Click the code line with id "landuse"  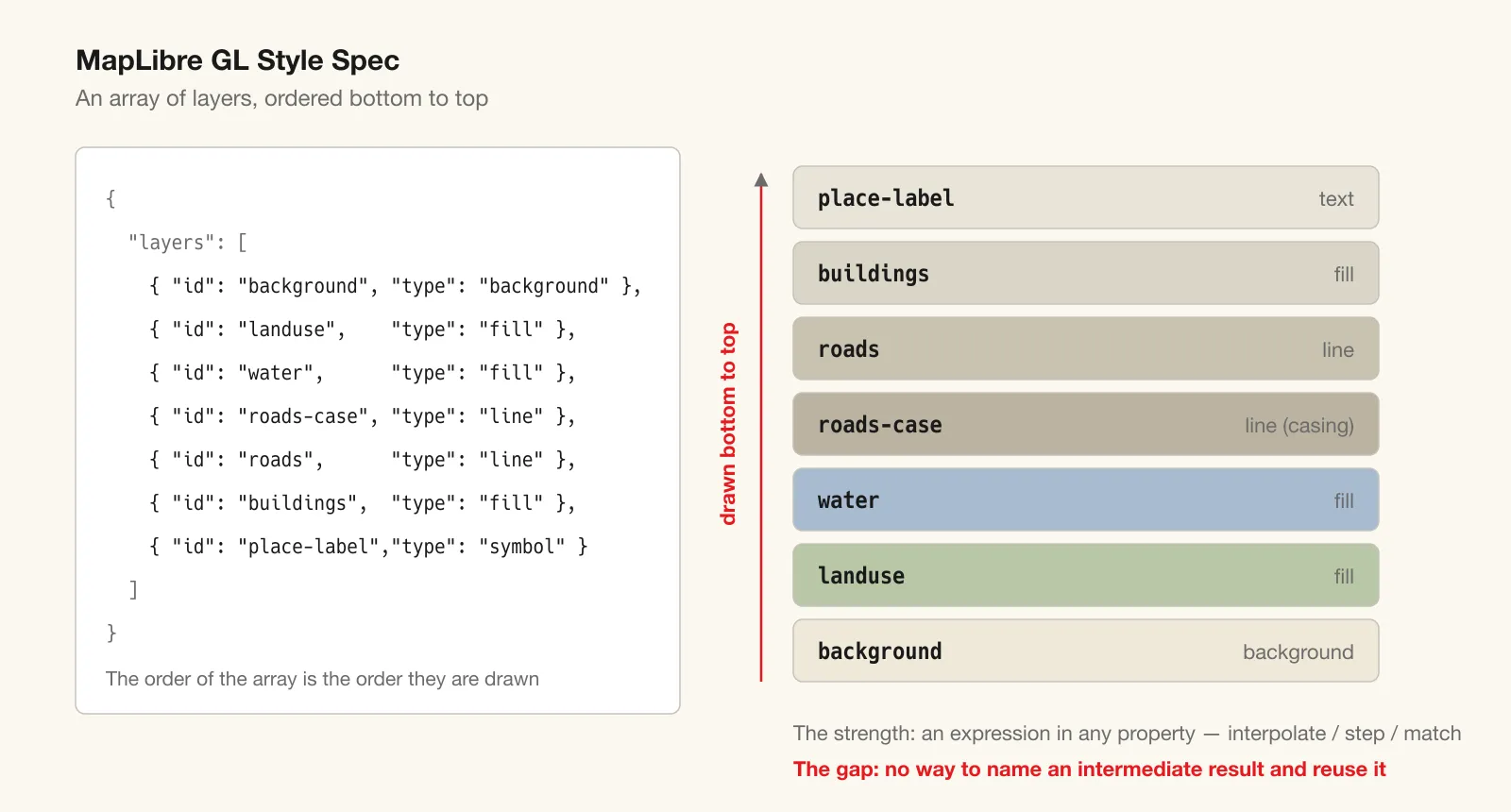point(363,330)
